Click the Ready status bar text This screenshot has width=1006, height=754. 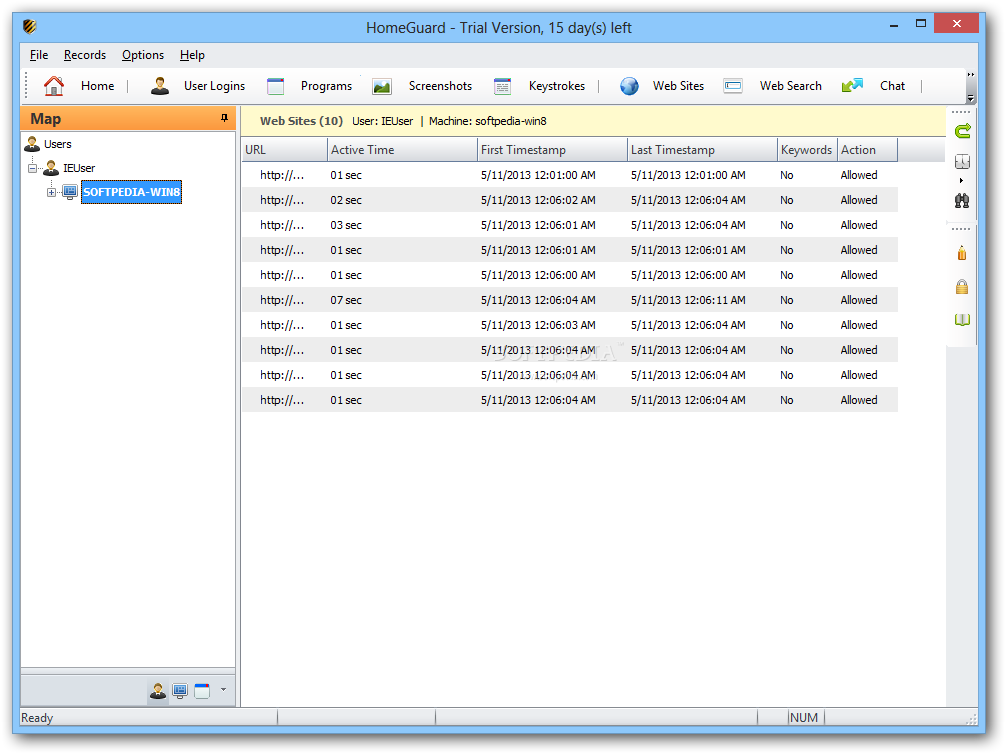pos(37,717)
